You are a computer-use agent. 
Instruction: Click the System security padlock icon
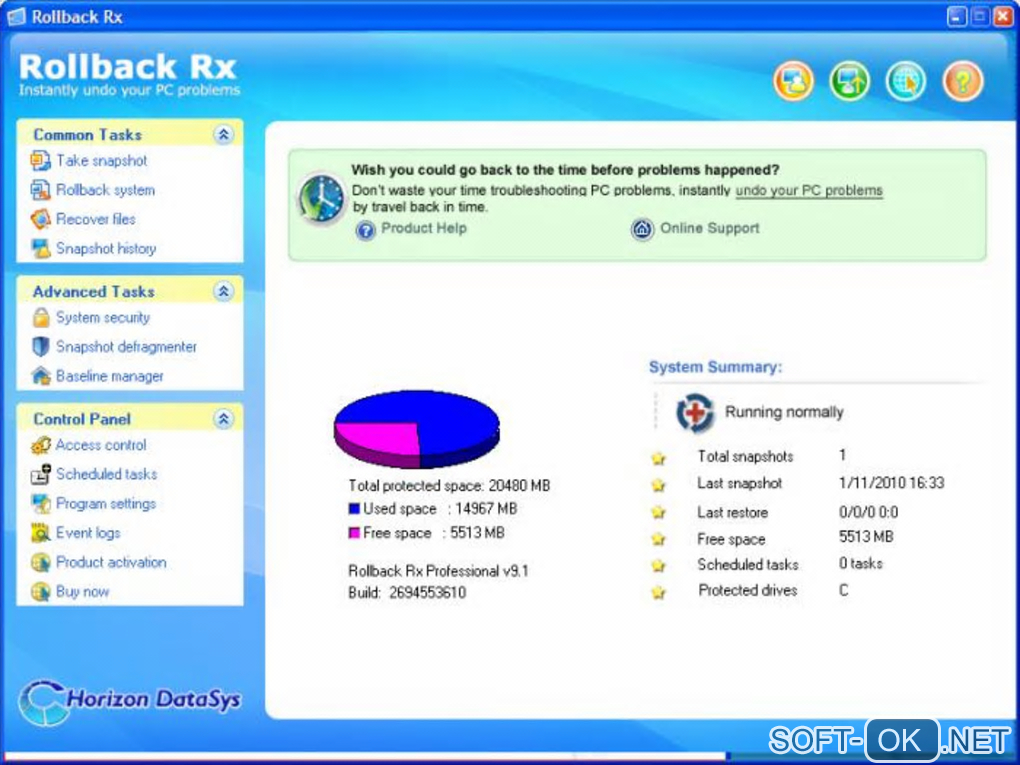(40, 317)
